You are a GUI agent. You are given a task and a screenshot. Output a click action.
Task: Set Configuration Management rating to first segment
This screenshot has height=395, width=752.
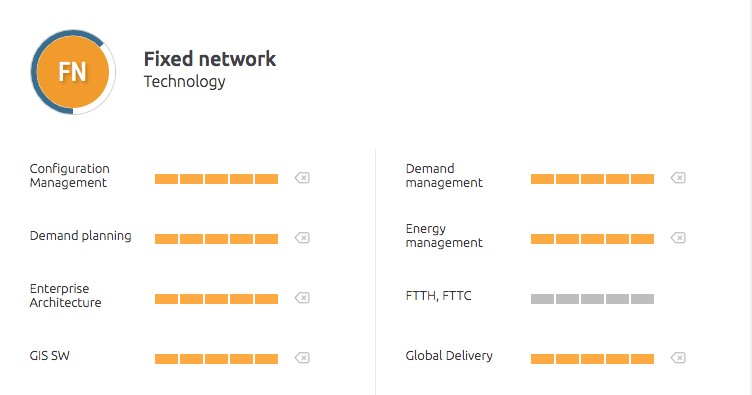pyautogui.click(x=166, y=179)
